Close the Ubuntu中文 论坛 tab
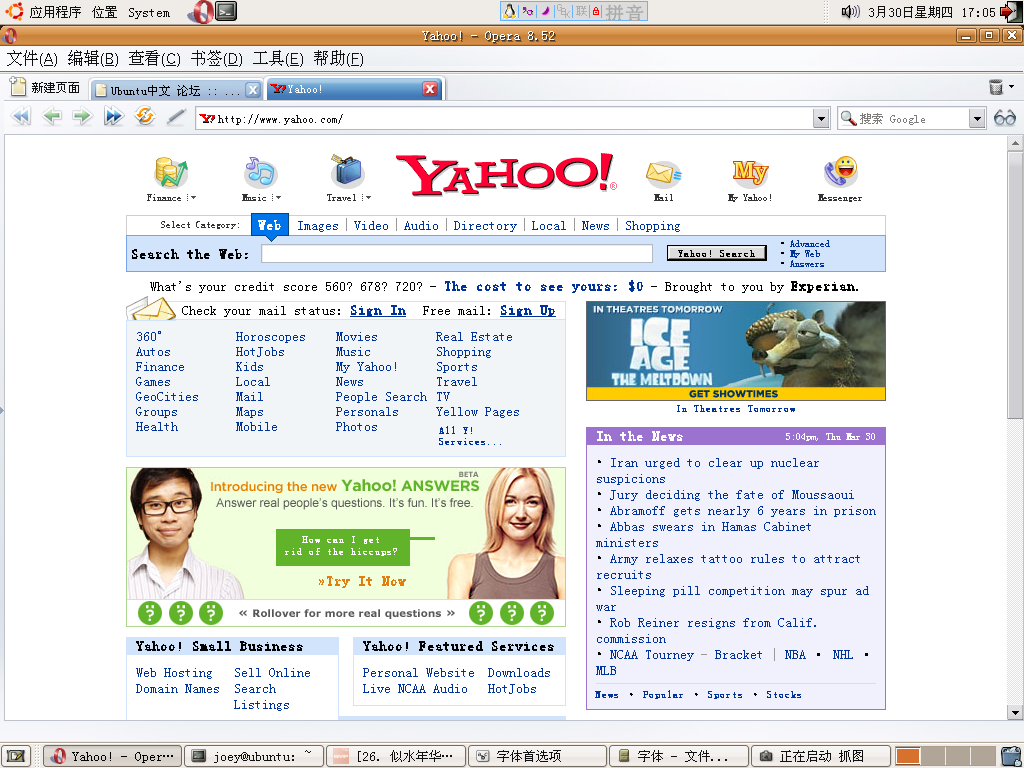 pos(252,89)
